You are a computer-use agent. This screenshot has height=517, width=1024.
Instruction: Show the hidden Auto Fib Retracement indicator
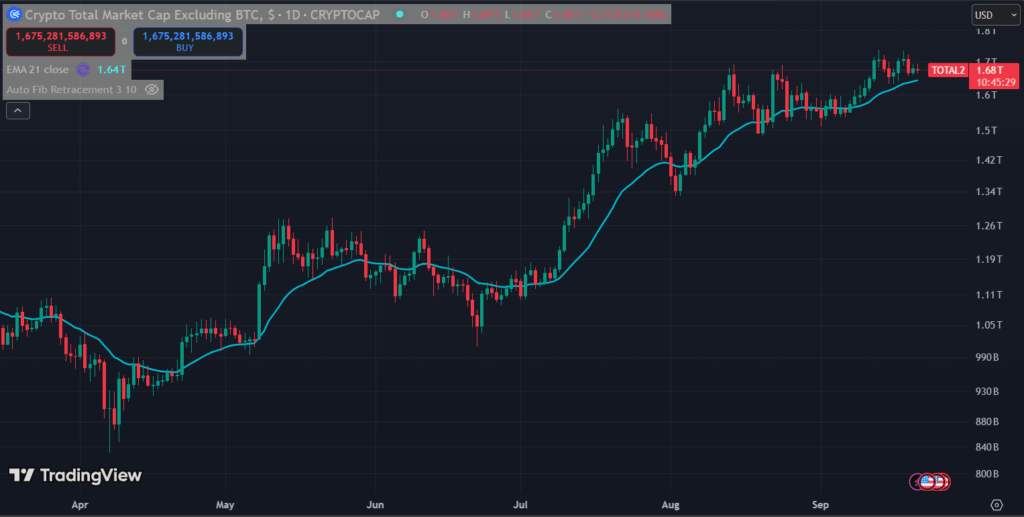pos(152,89)
